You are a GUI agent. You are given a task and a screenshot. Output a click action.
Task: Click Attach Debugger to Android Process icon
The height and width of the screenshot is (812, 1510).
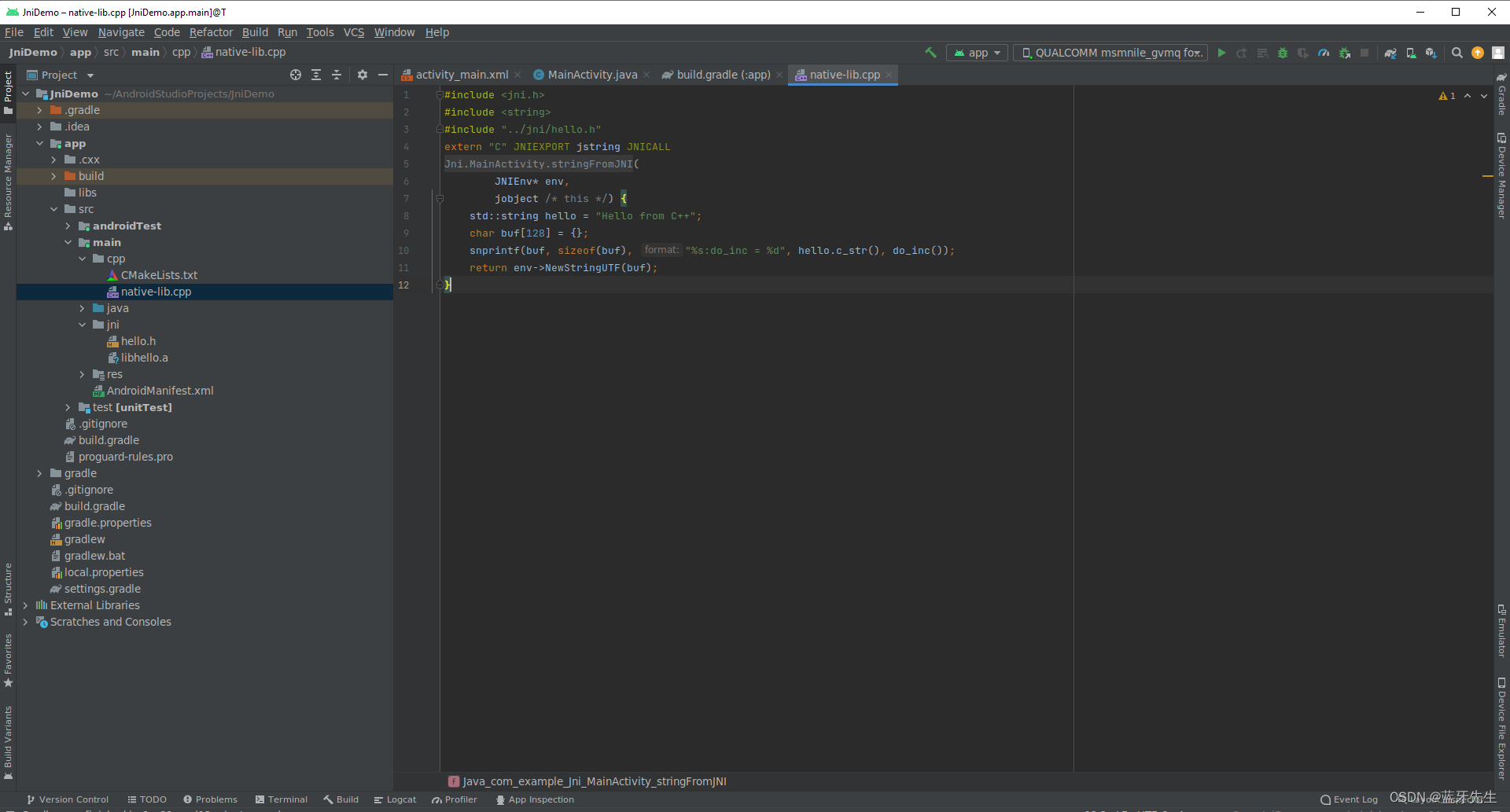pos(1345,53)
